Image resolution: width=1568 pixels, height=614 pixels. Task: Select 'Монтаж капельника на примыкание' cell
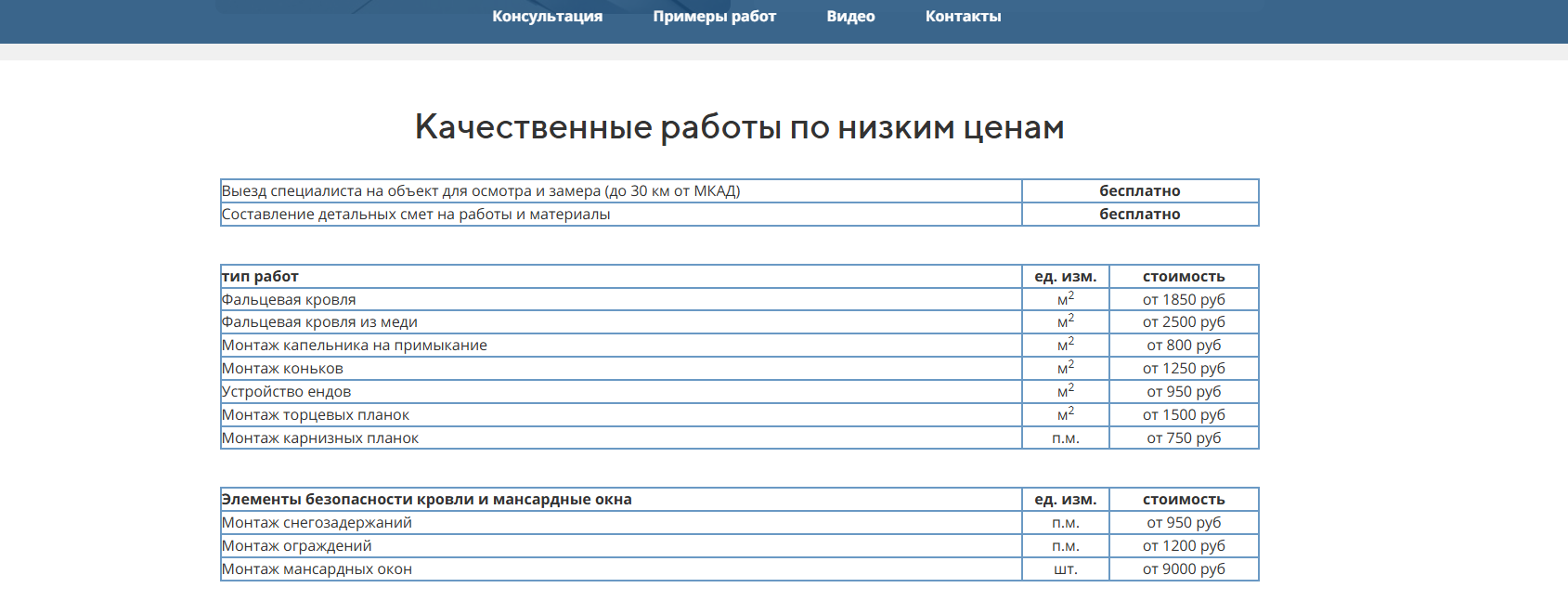click(621, 345)
